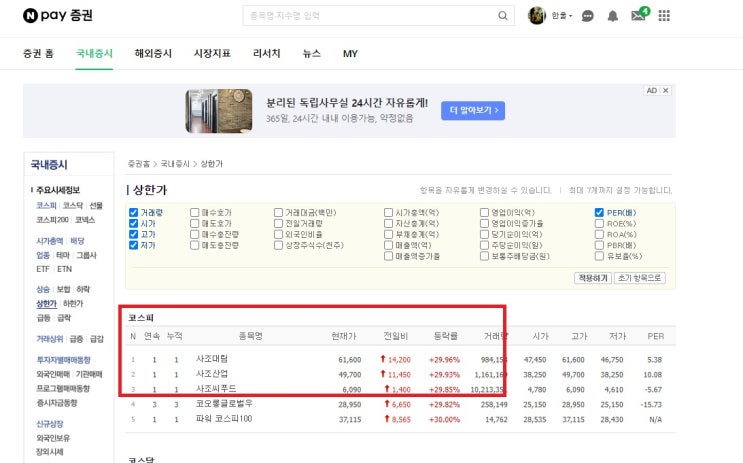The height and width of the screenshot is (463, 743).
Task: Open the ETN sidebar link
Action: click(64, 269)
